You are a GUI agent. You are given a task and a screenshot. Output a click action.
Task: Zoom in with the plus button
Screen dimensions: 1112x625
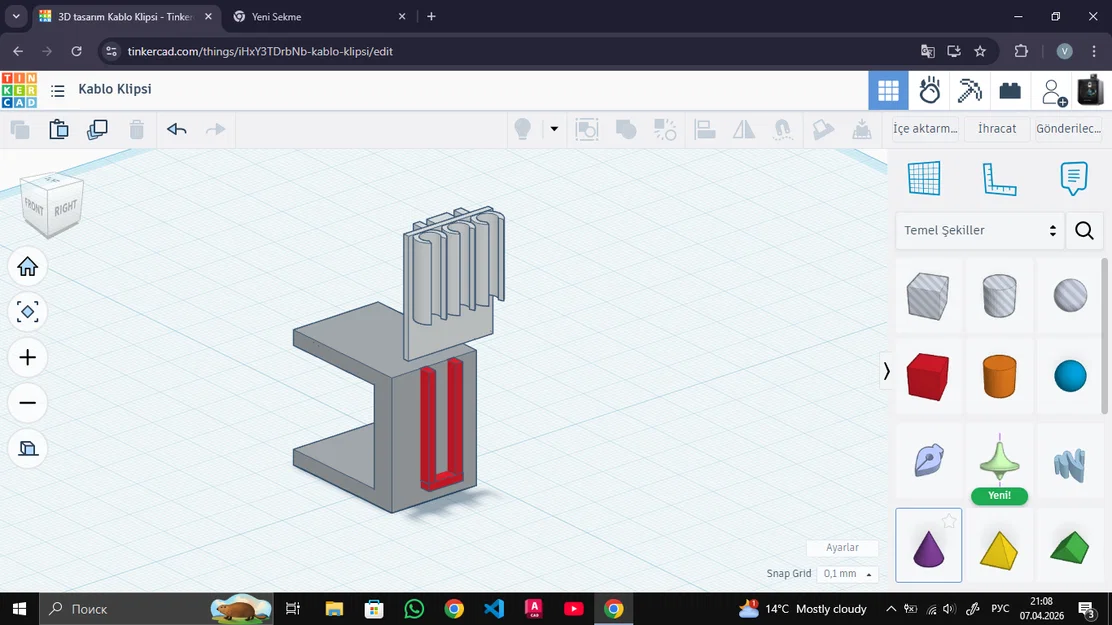click(x=28, y=358)
